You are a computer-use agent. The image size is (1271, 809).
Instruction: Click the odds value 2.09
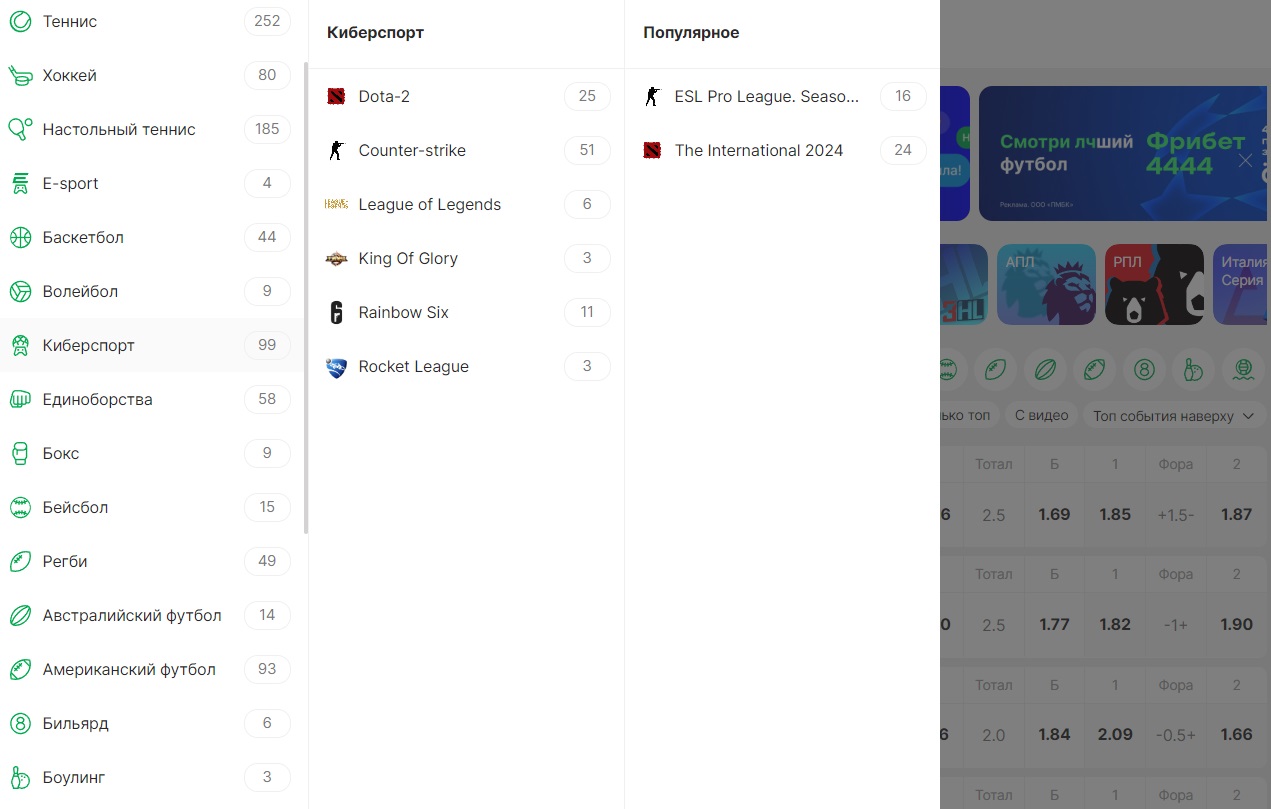pyautogui.click(x=1115, y=734)
